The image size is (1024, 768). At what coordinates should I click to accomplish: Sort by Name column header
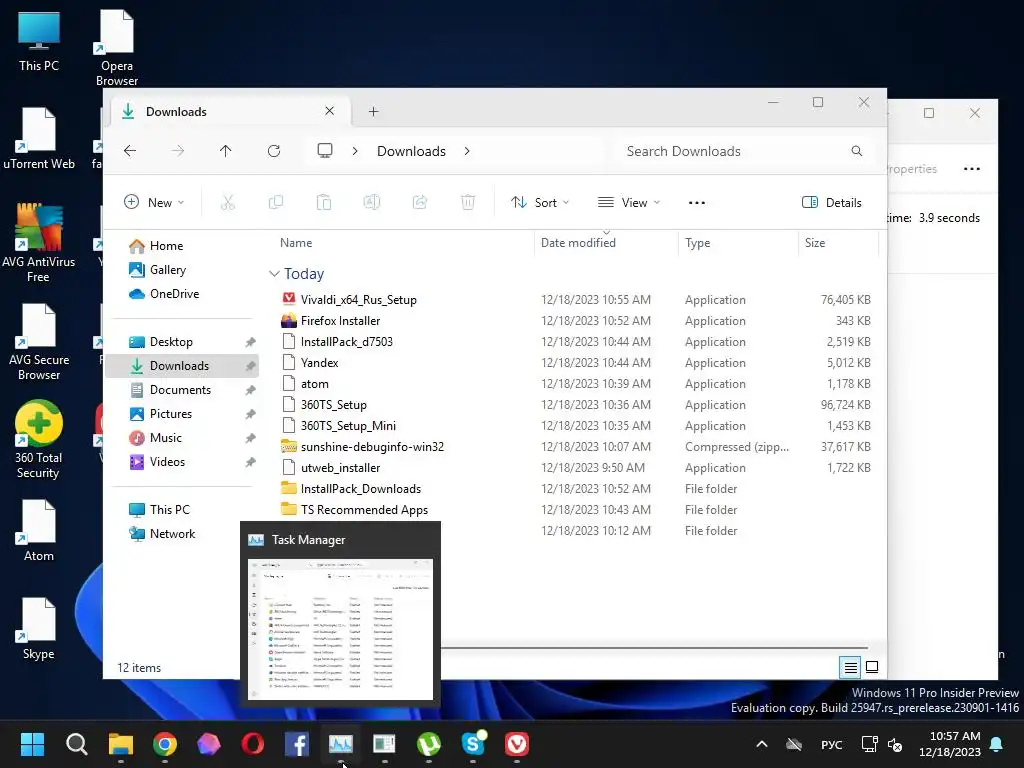pos(296,243)
